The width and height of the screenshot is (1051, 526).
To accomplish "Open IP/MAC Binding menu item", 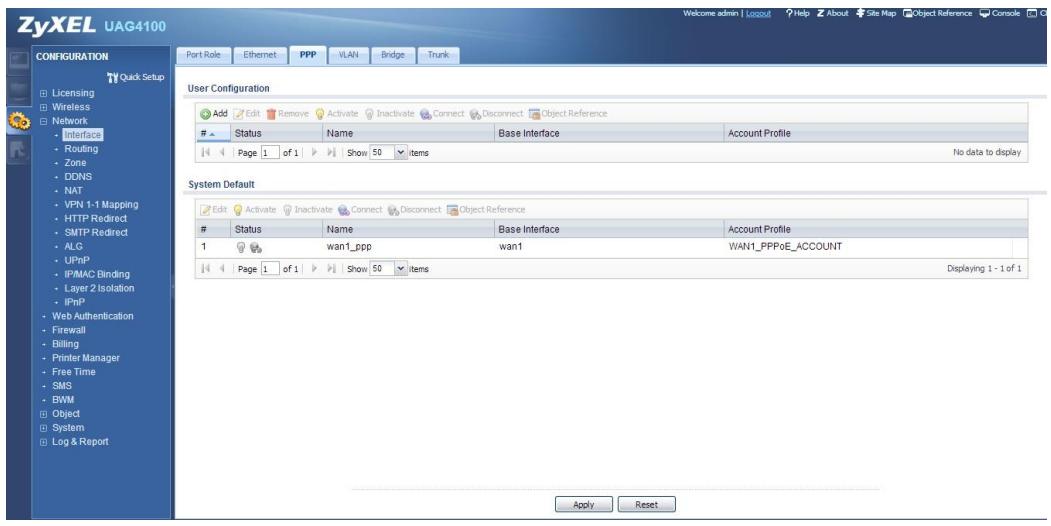I will [97, 275].
